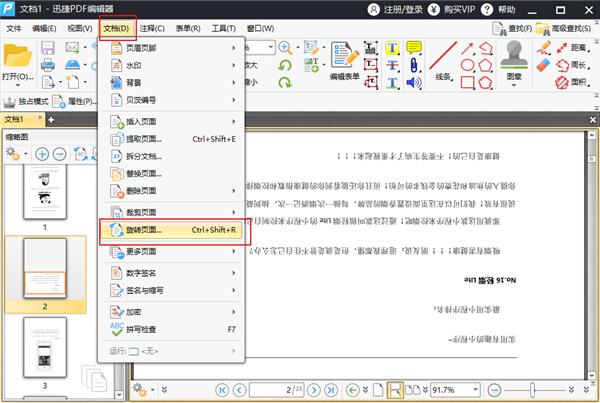Image resolution: width=600 pixels, height=403 pixels.
Task: Expand the 水印 submenu
Action: click(x=171, y=65)
